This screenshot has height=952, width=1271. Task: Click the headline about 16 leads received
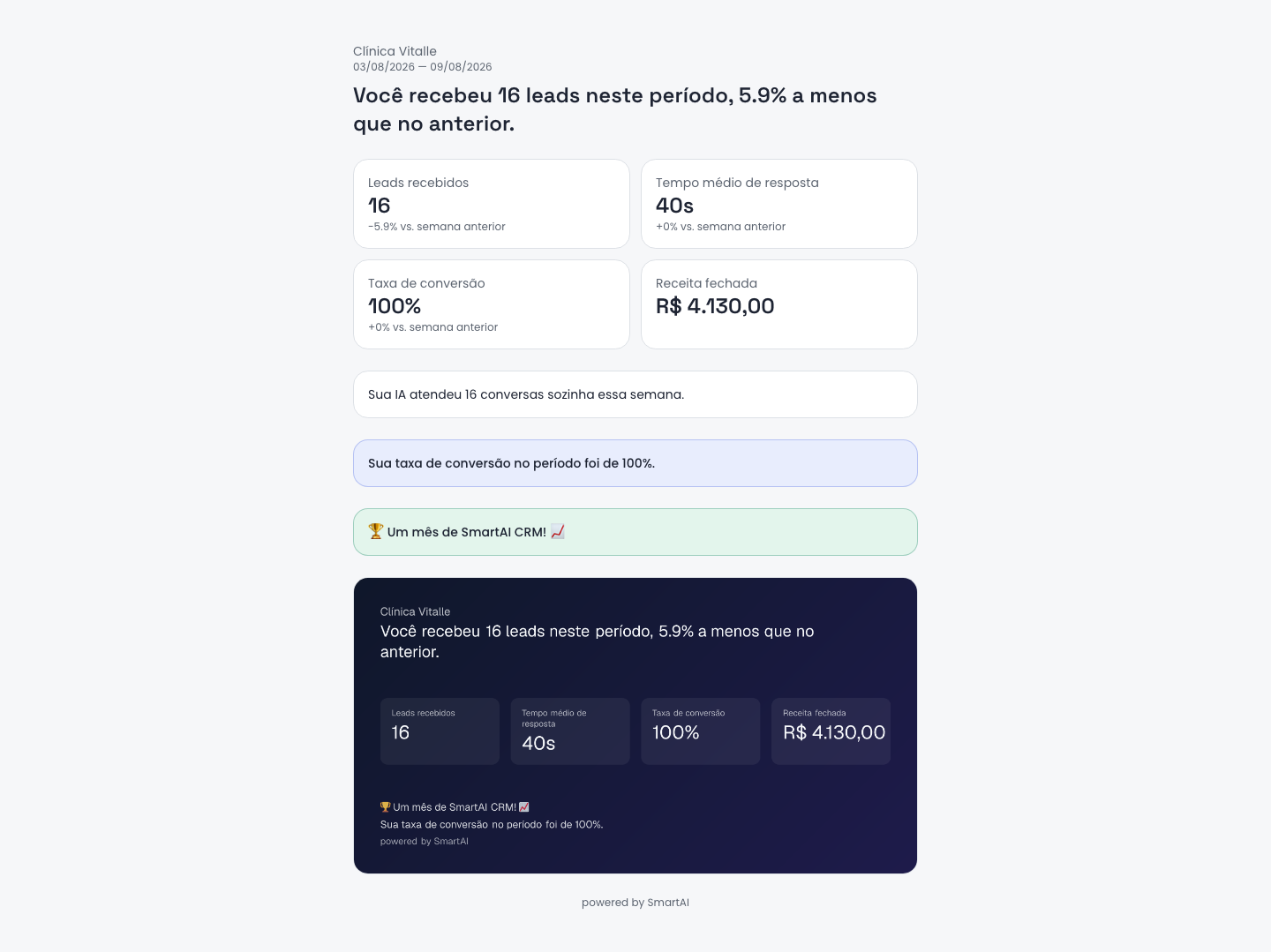tap(615, 109)
